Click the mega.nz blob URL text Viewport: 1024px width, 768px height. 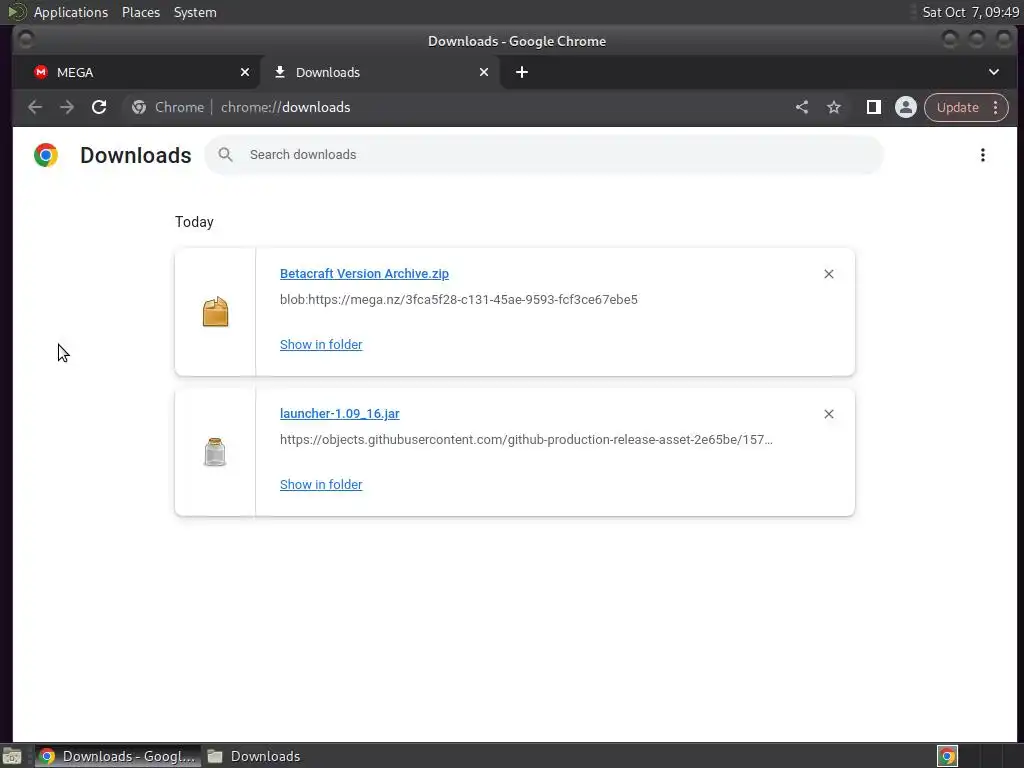[x=458, y=300]
